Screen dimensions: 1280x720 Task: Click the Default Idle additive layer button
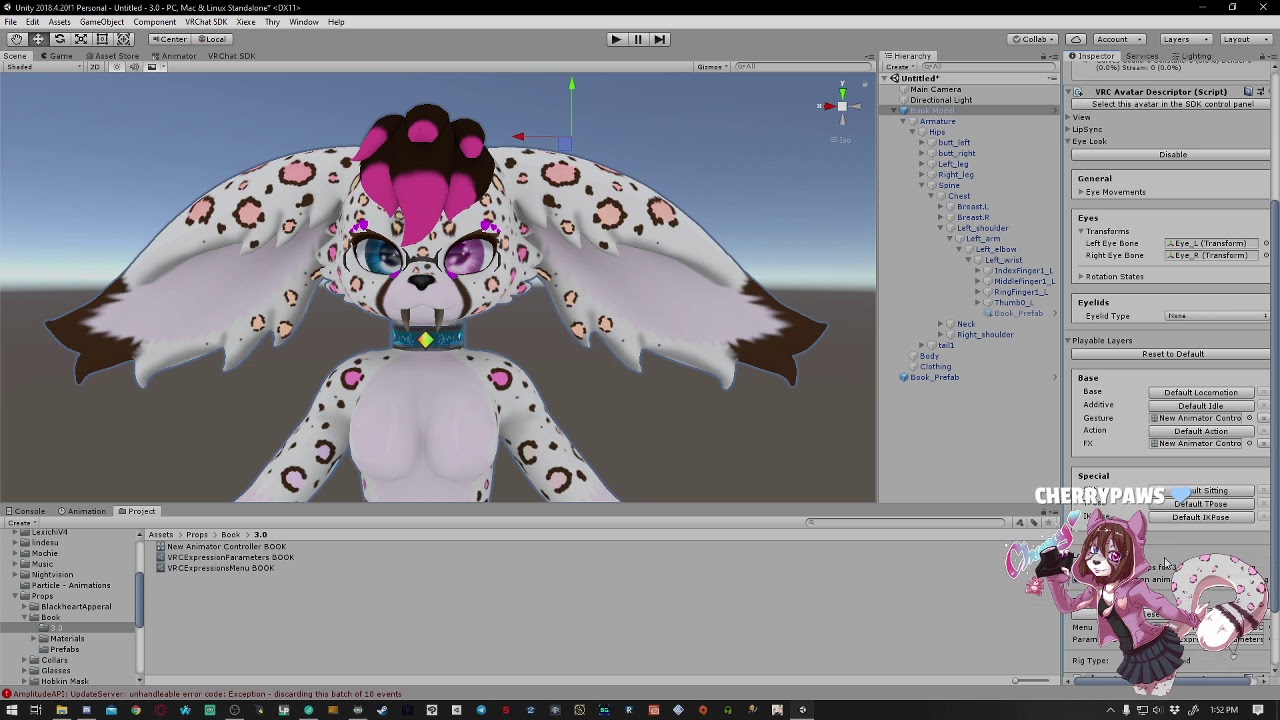(x=1200, y=406)
